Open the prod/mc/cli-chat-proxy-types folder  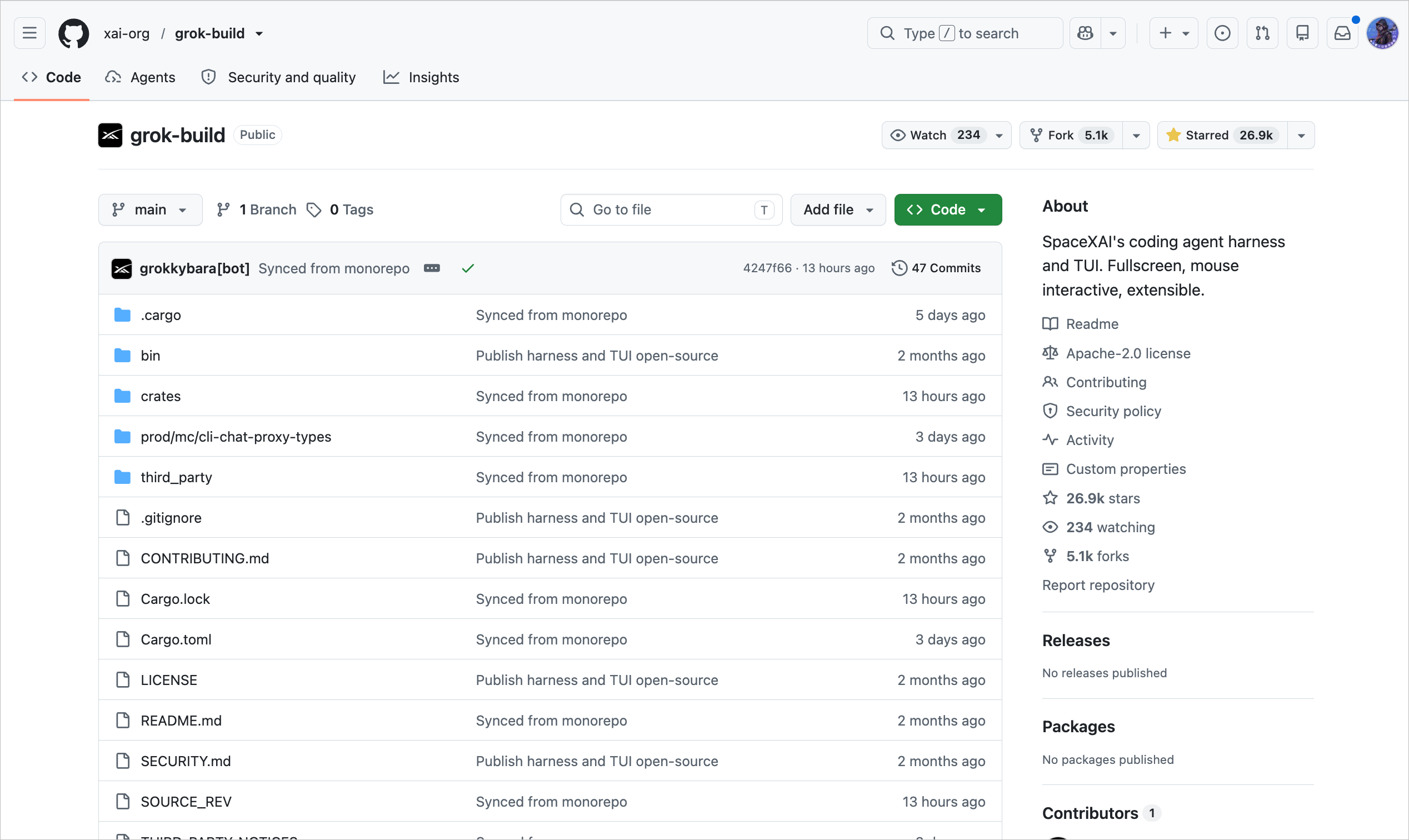click(236, 437)
